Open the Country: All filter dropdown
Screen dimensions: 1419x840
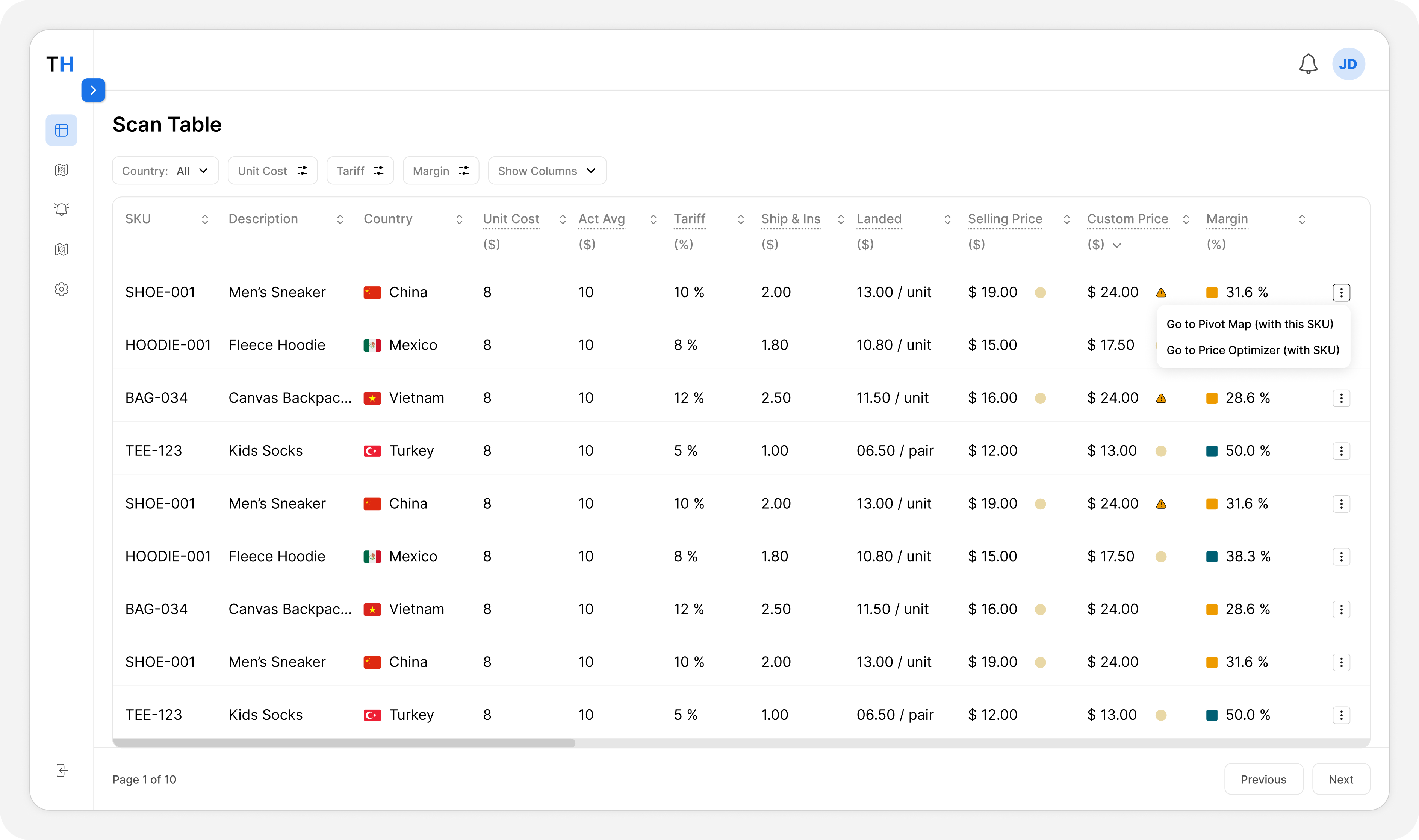(165, 171)
